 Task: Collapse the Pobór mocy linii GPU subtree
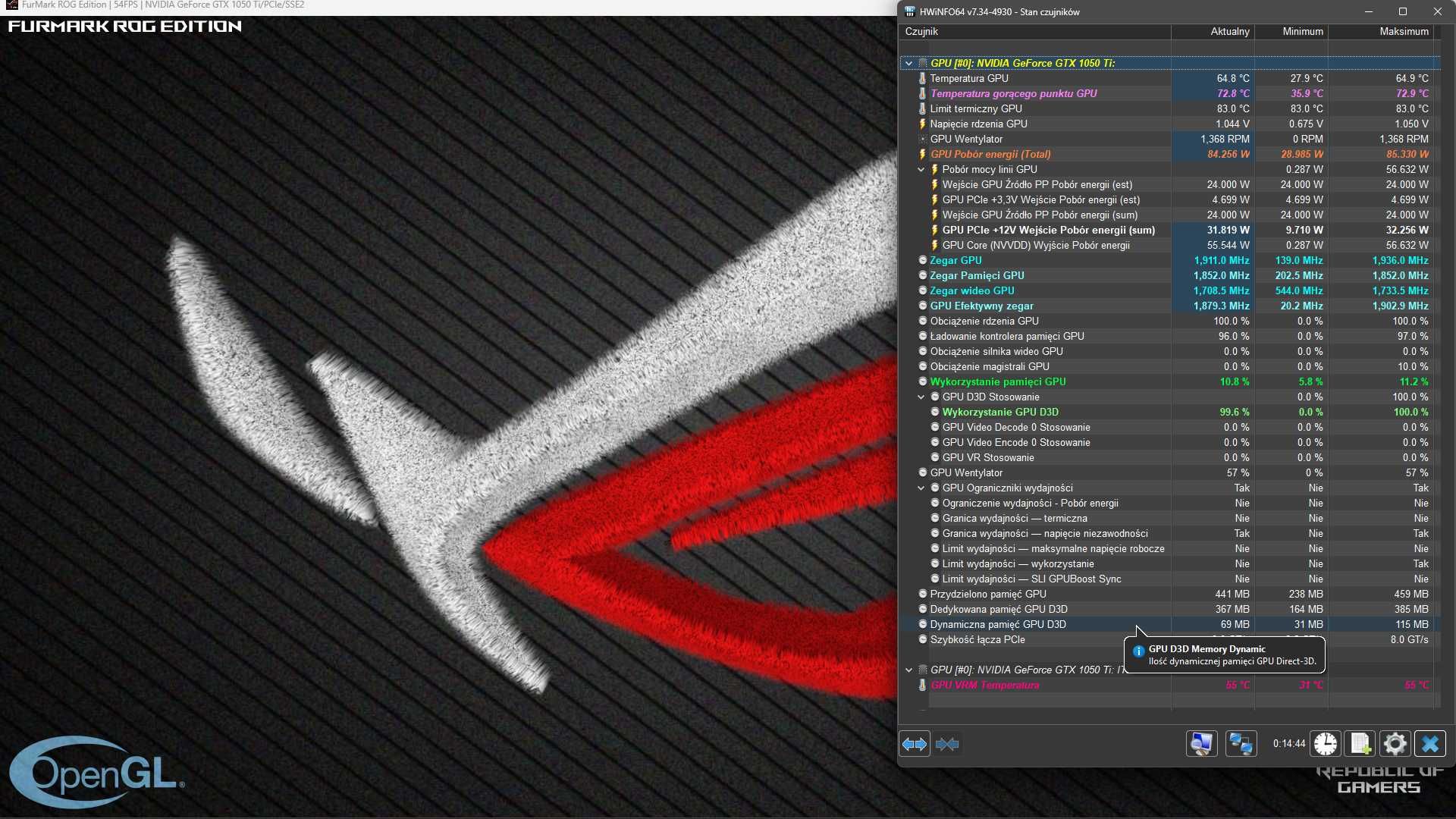click(x=921, y=169)
